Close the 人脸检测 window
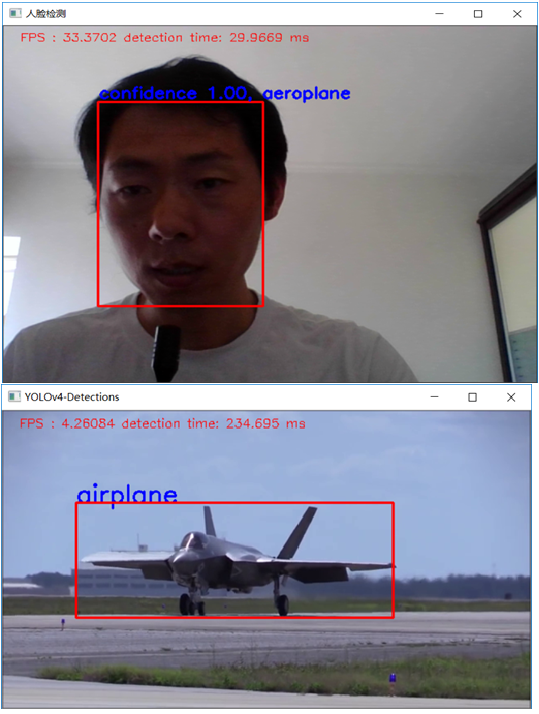The width and height of the screenshot is (539, 714). tap(517, 14)
